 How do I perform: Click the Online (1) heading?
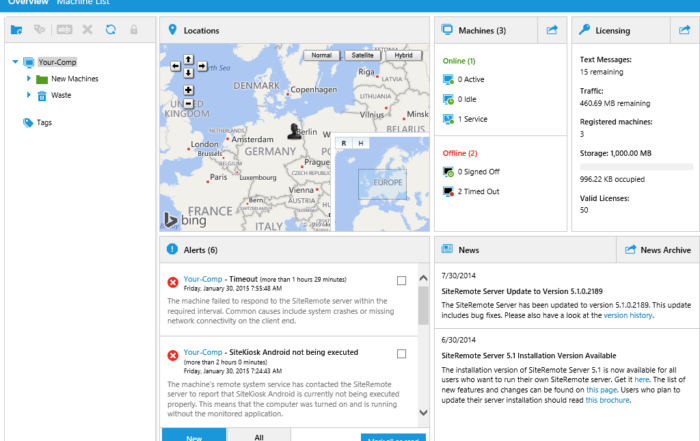[x=459, y=61]
